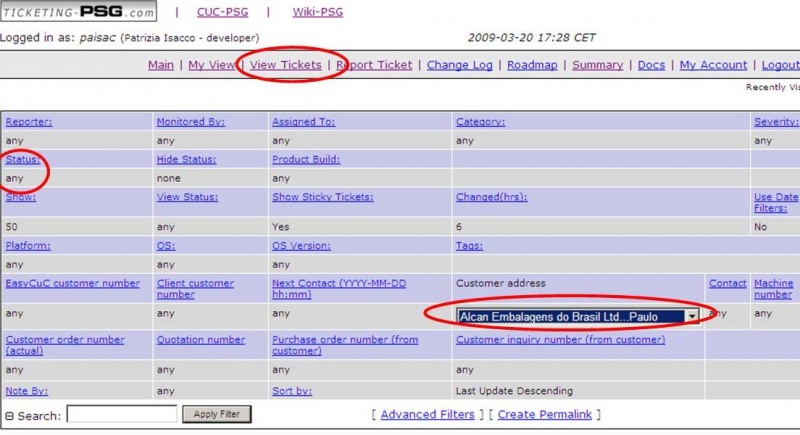800x435 pixels.
Task: Click inside the Search text field
Action: pos(122,414)
